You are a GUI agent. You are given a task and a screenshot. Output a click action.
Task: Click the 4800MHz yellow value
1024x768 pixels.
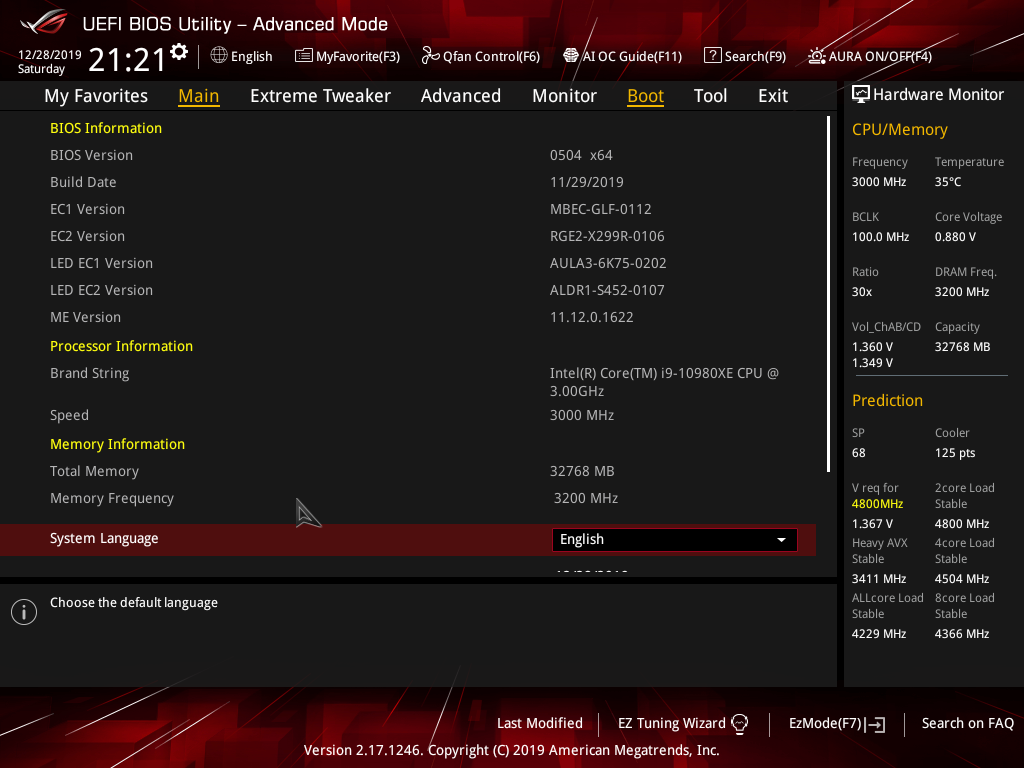coord(877,504)
